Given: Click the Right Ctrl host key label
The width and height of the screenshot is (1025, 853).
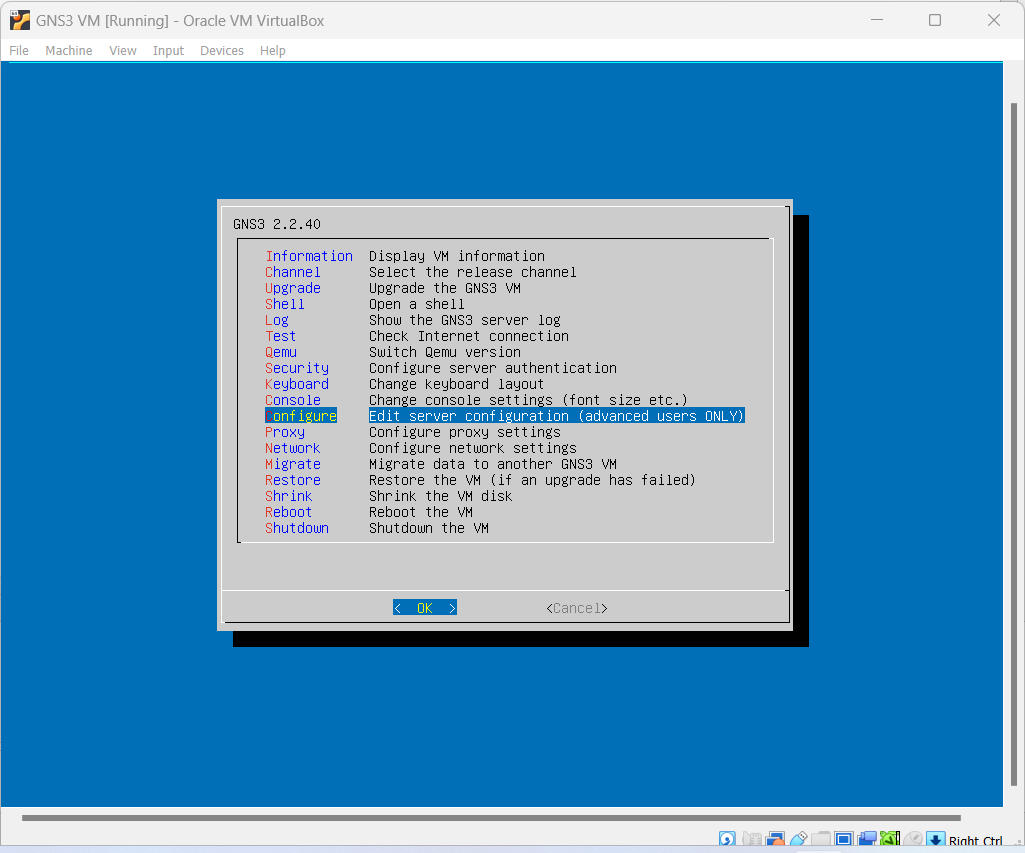Looking at the screenshot, I should (975, 841).
